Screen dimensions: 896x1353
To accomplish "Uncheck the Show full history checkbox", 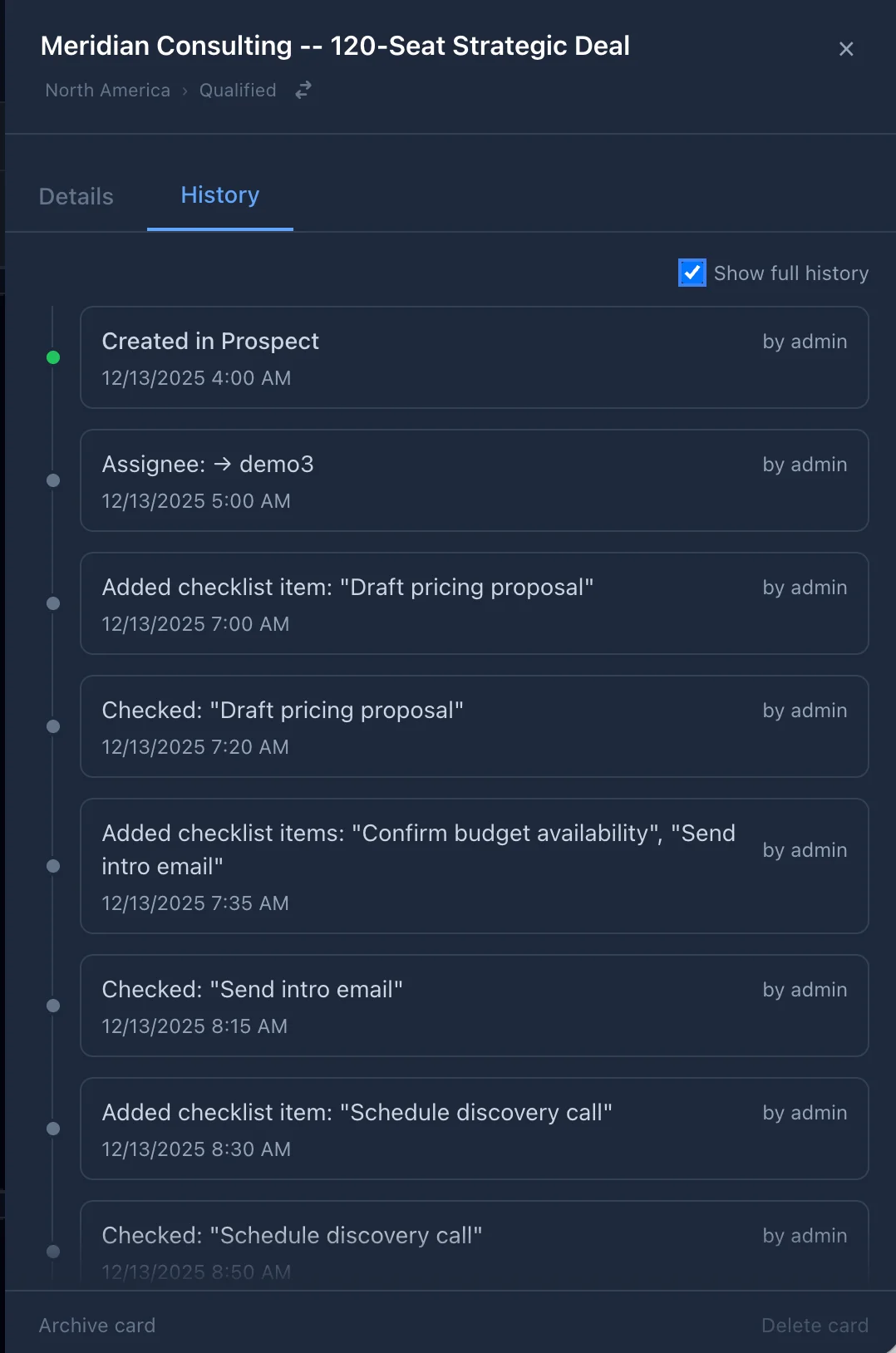I will point(692,273).
